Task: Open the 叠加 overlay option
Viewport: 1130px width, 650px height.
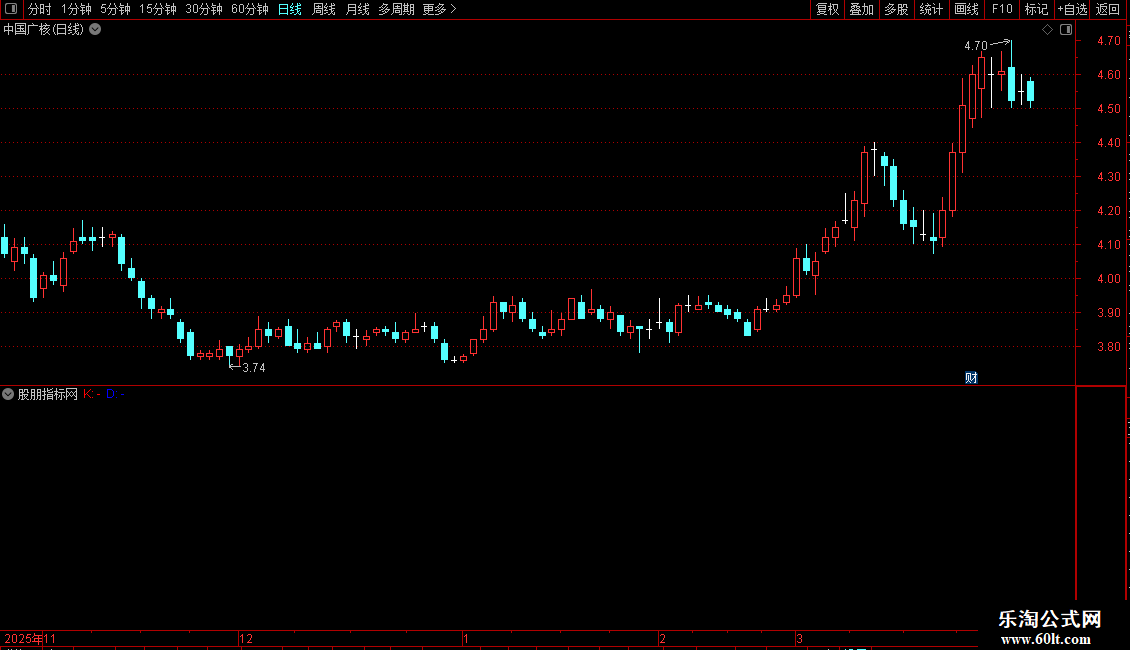Action: click(861, 9)
